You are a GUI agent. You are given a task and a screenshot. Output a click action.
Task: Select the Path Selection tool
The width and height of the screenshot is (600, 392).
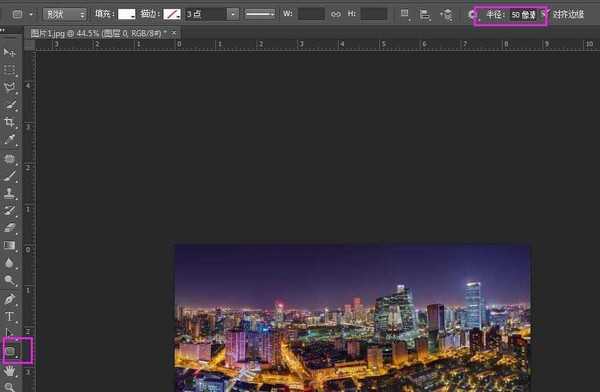pyautogui.click(x=10, y=333)
